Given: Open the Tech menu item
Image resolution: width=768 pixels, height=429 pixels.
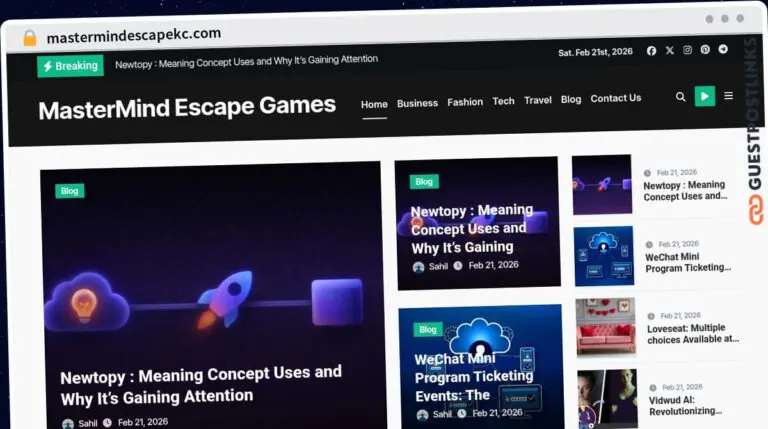Looking at the screenshot, I should tap(504, 101).
